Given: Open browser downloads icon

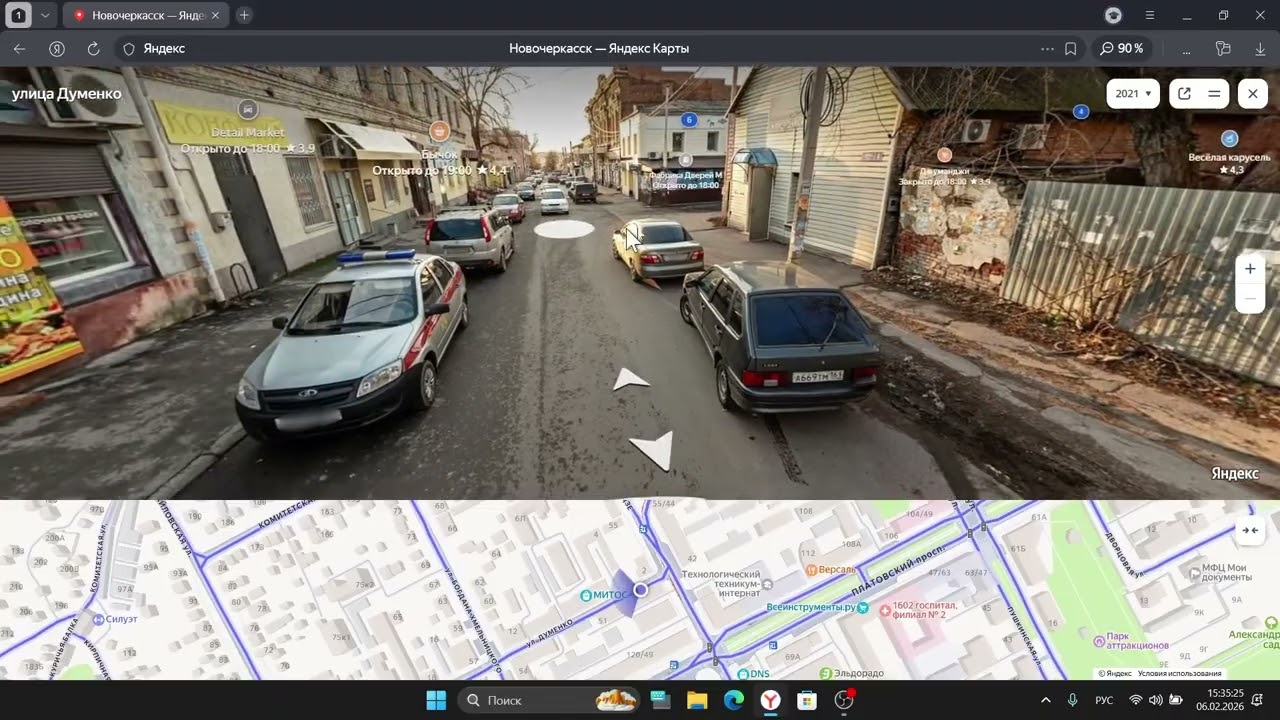Looking at the screenshot, I should (x=1259, y=48).
